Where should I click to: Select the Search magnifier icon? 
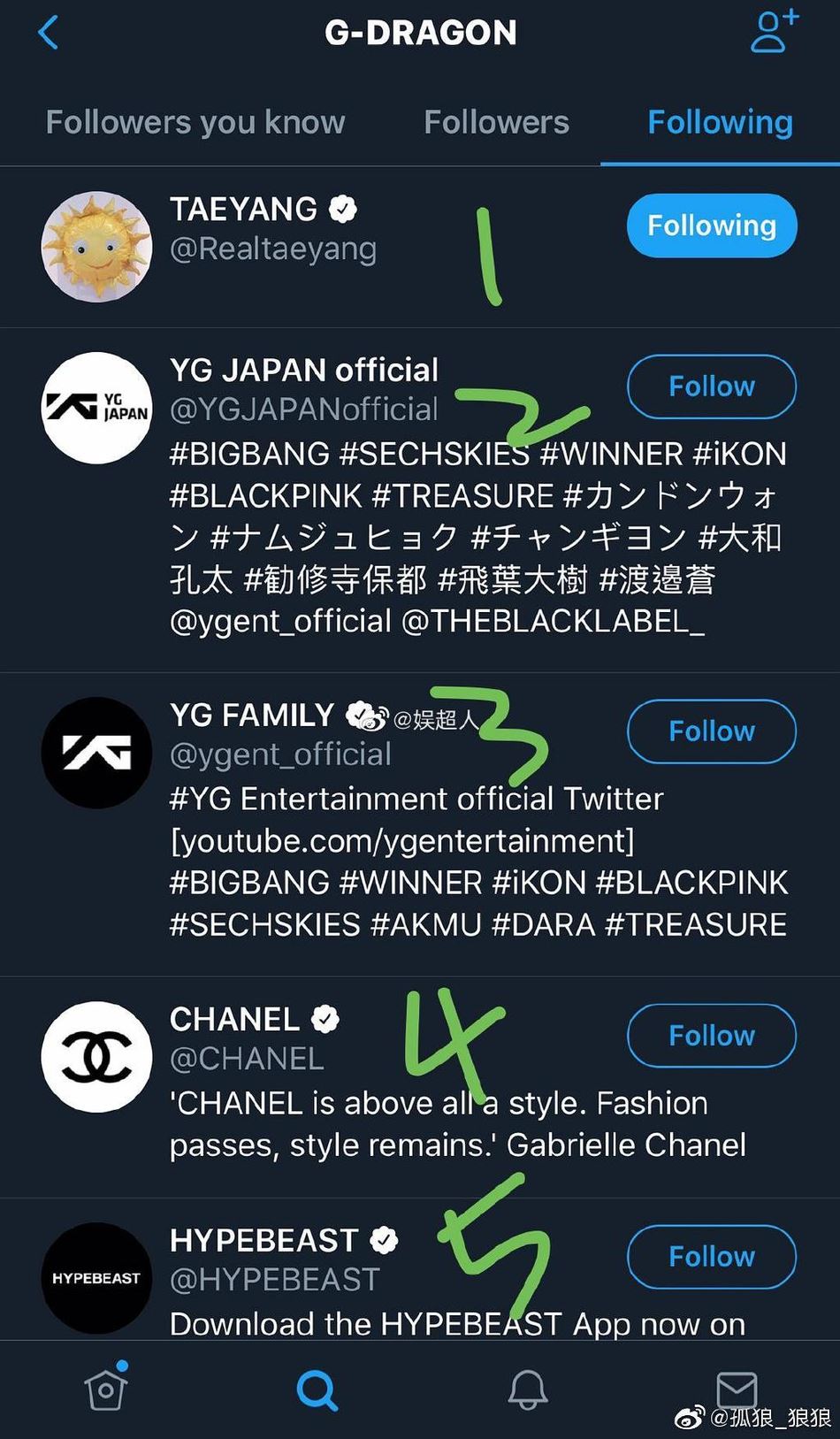point(316,1389)
